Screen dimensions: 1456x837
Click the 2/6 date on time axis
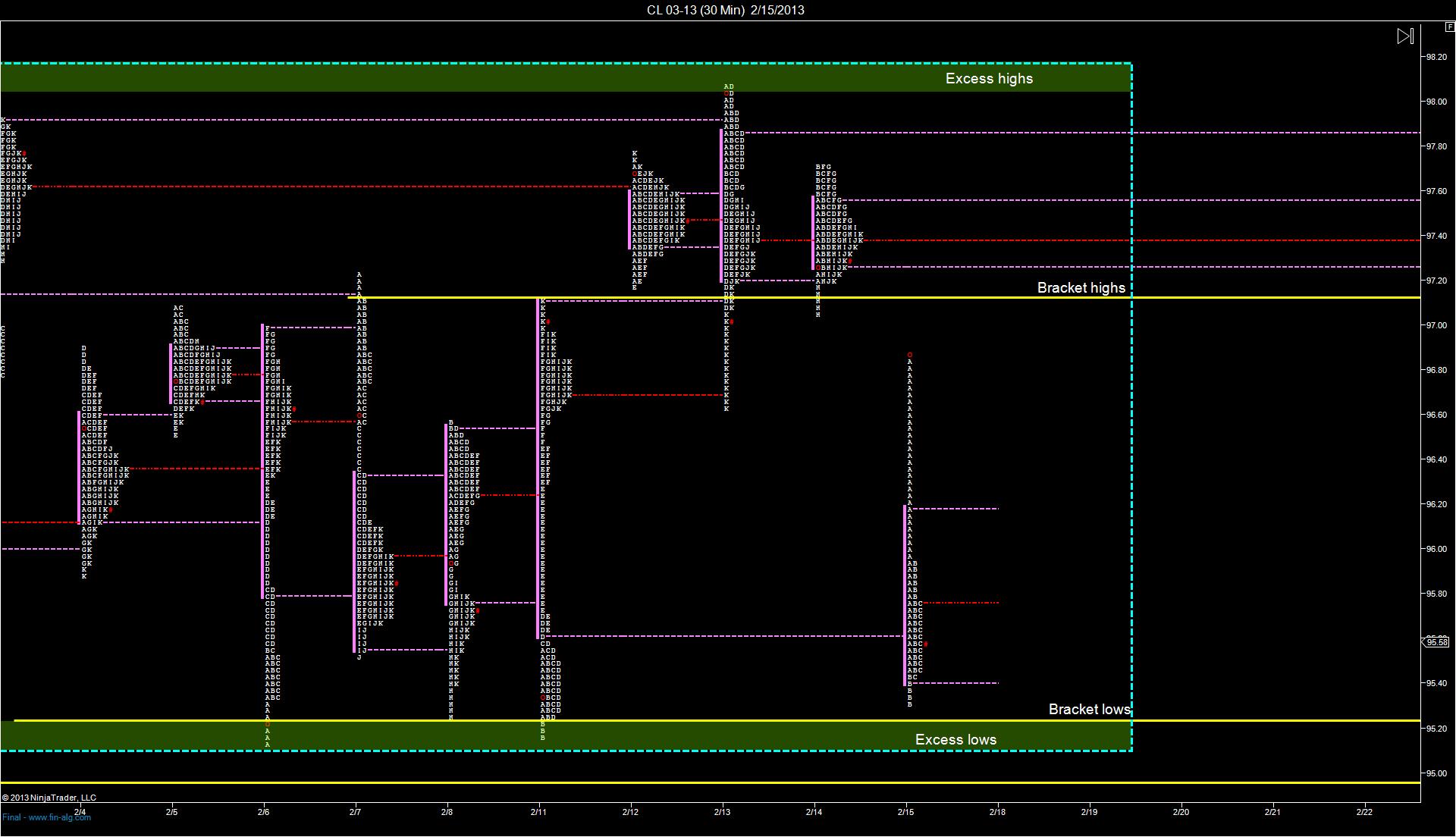point(264,812)
